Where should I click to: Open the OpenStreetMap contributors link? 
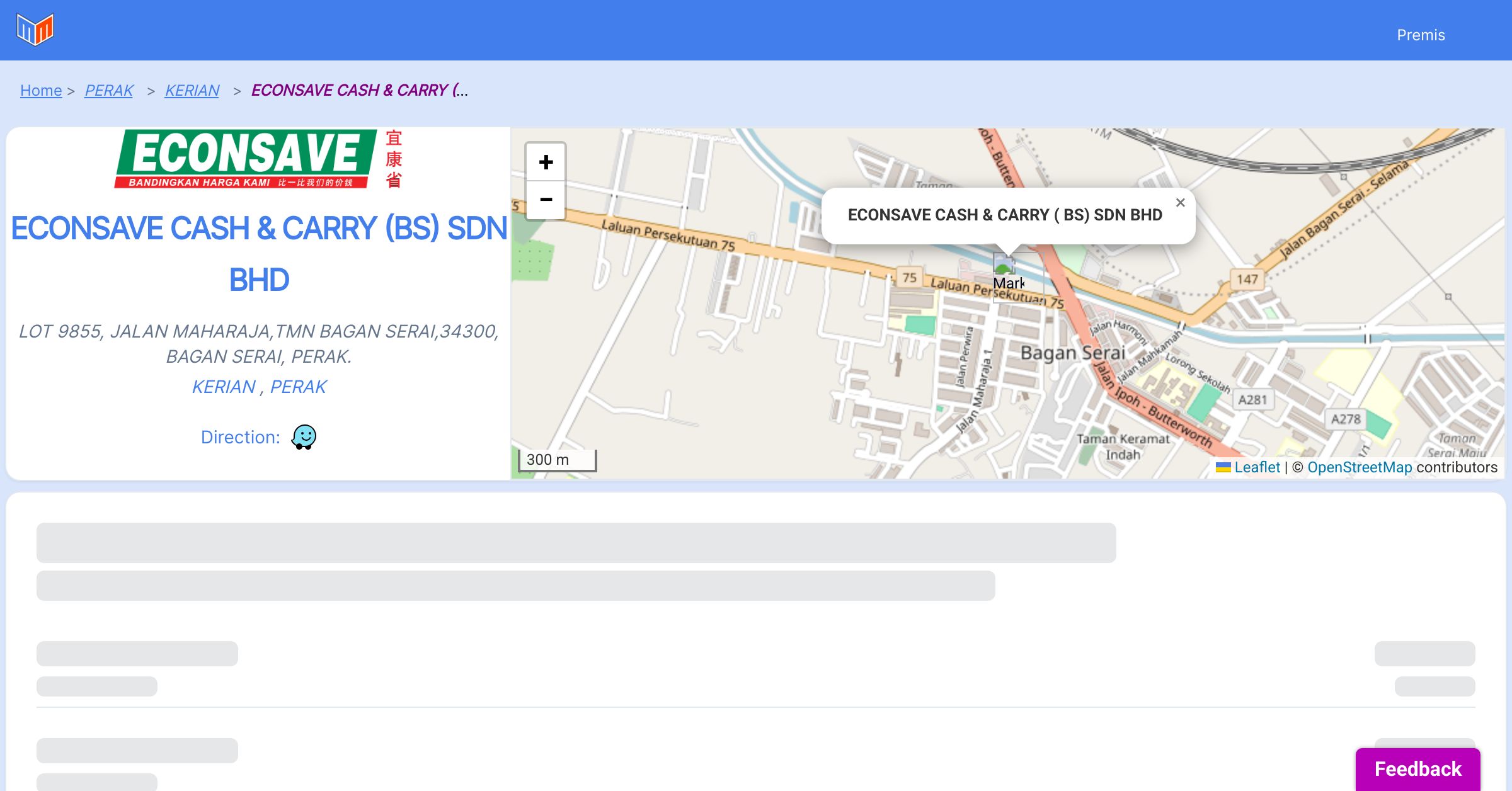(x=1360, y=467)
